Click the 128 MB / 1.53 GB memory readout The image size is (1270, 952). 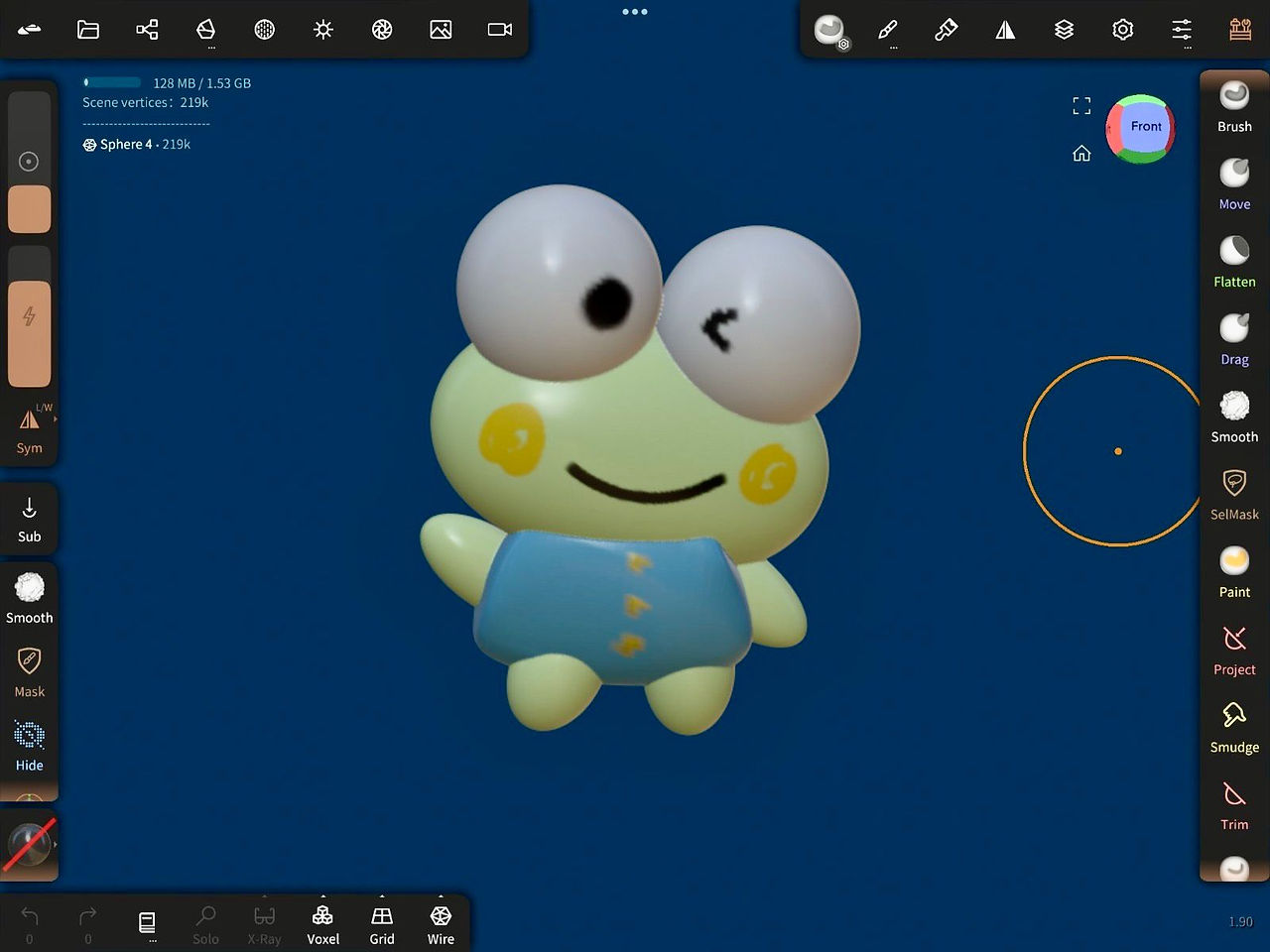201,83
